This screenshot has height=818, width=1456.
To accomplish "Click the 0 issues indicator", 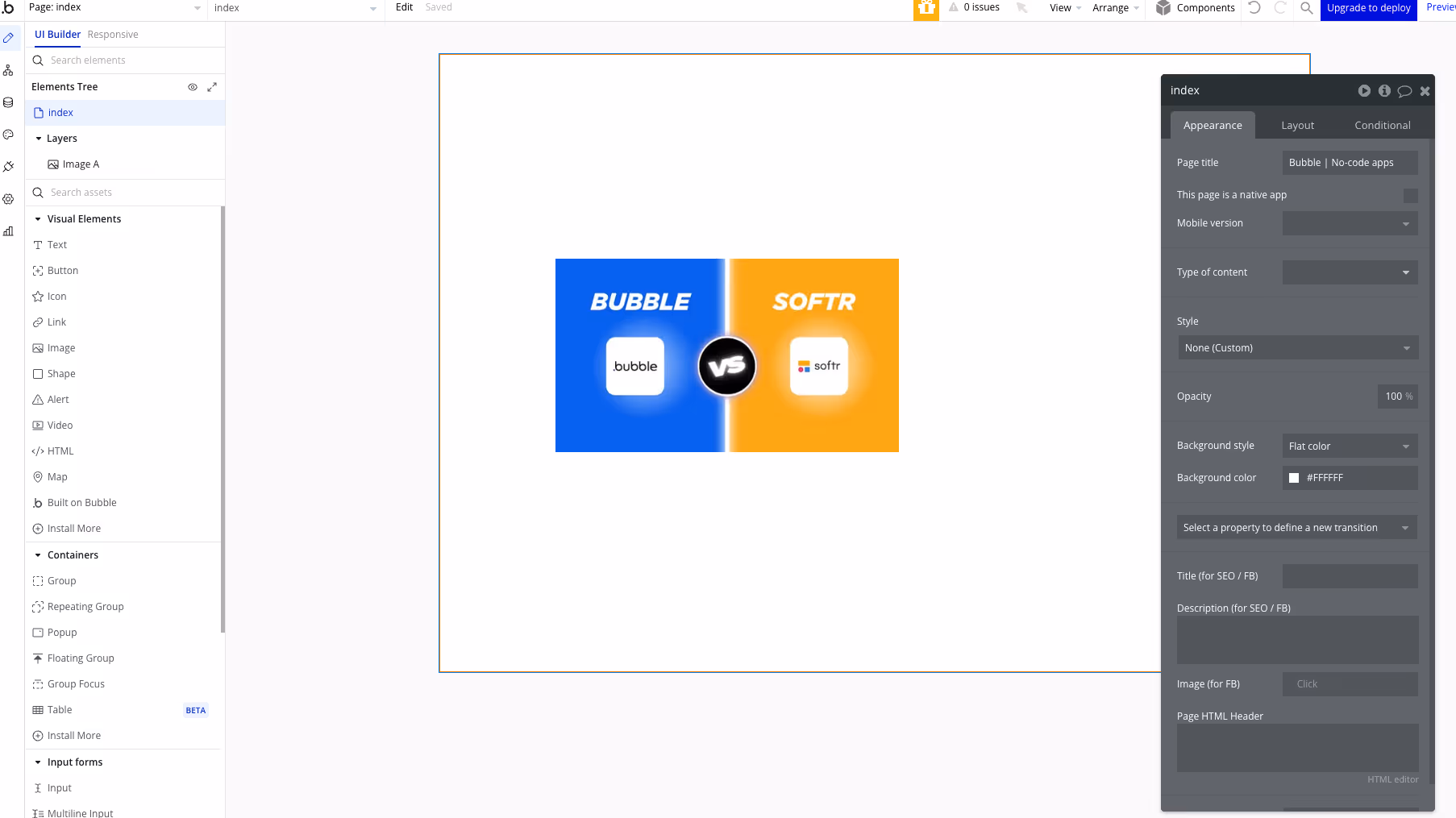I will point(975,7).
